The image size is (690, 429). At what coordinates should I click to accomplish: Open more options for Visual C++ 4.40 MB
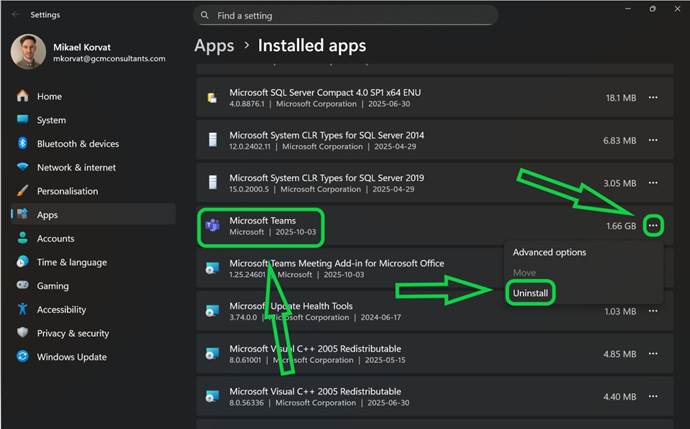653,396
